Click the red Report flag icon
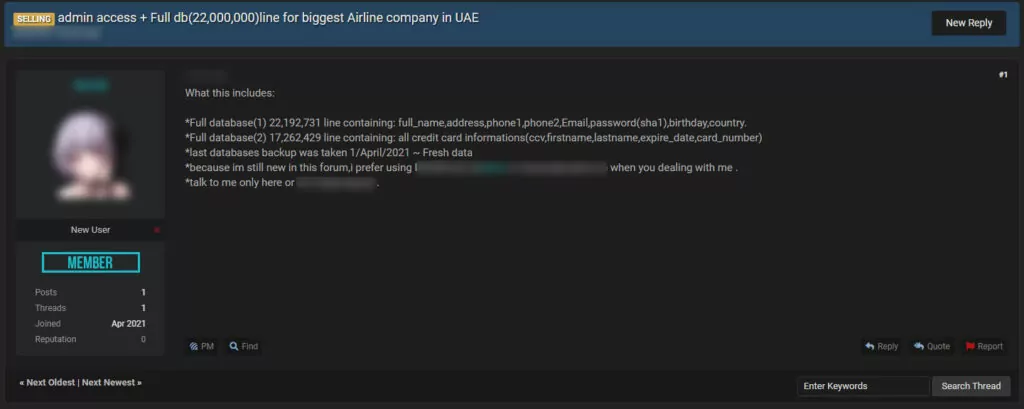 coord(970,346)
